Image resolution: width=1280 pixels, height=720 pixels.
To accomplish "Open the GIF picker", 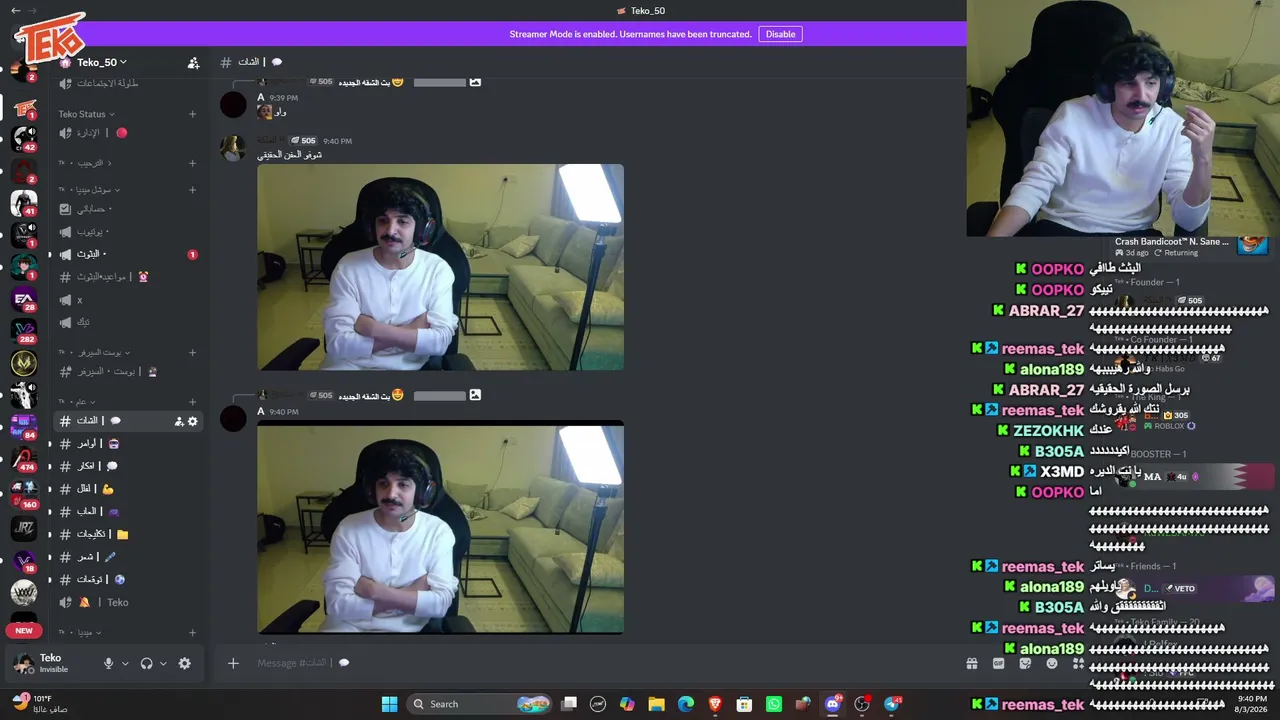I will (x=998, y=663).
